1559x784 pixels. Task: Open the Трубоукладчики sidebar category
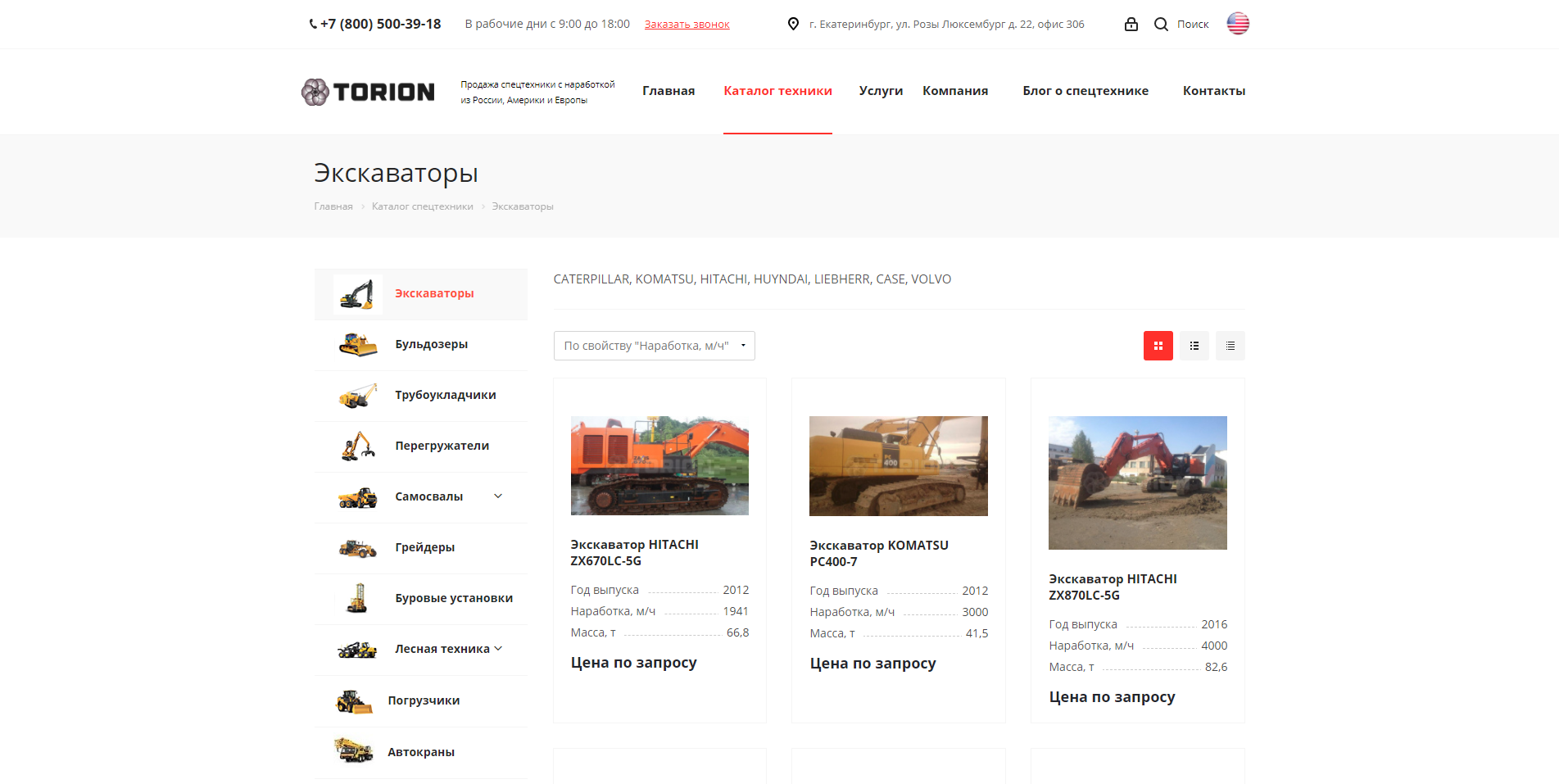click(x=421, y=396)
